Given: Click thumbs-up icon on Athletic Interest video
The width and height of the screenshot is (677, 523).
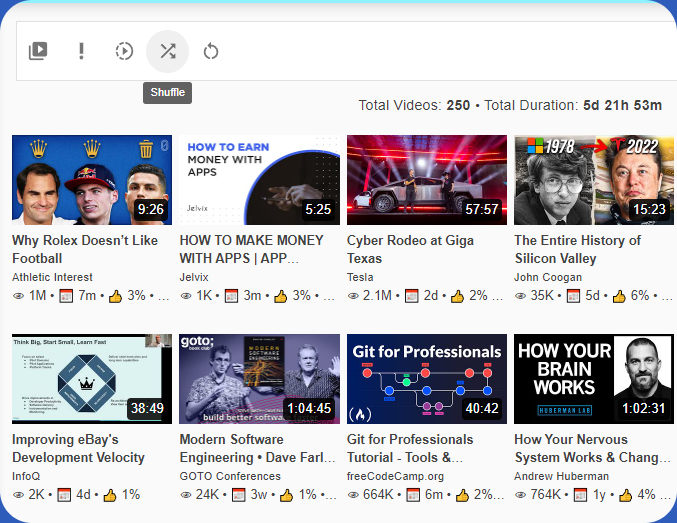Looking at the screenshot, I should (x=115, y=296).
